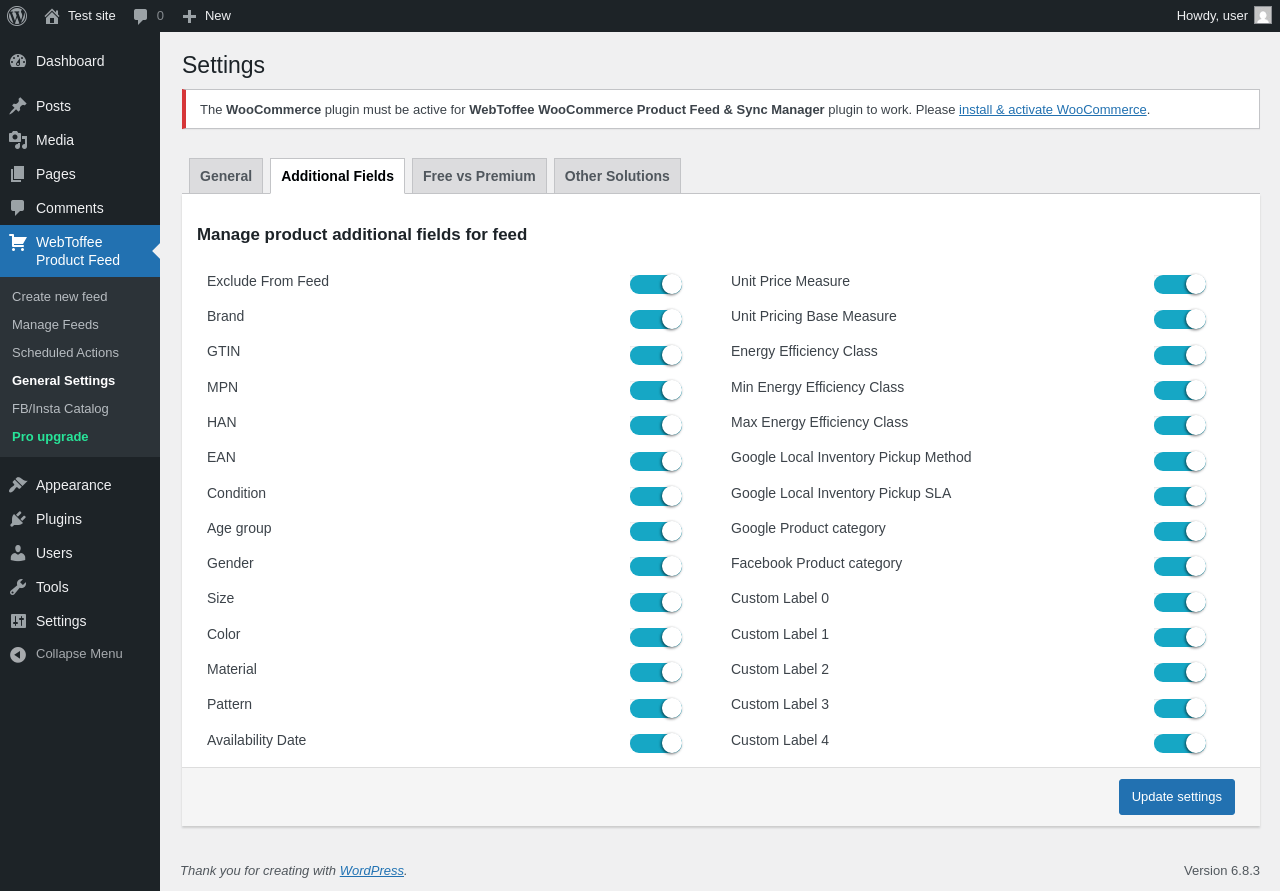
Task: Open the New content dropdown
Action: pos(207,16)
